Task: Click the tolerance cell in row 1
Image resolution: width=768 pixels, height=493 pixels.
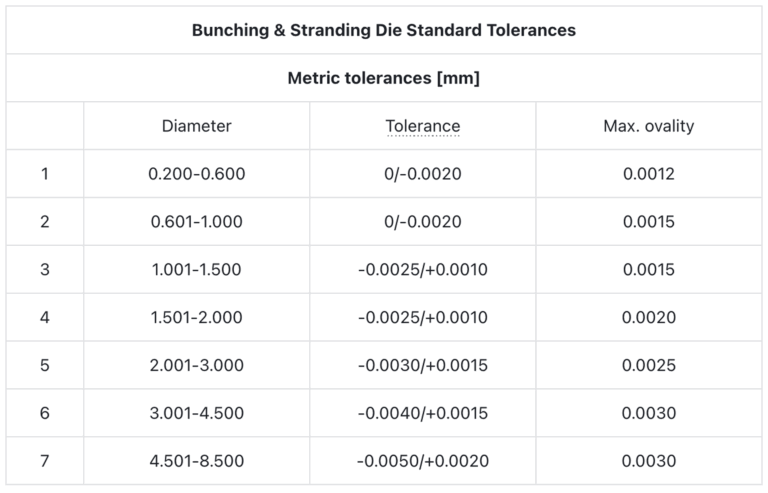Action: [x=423, y=174]
